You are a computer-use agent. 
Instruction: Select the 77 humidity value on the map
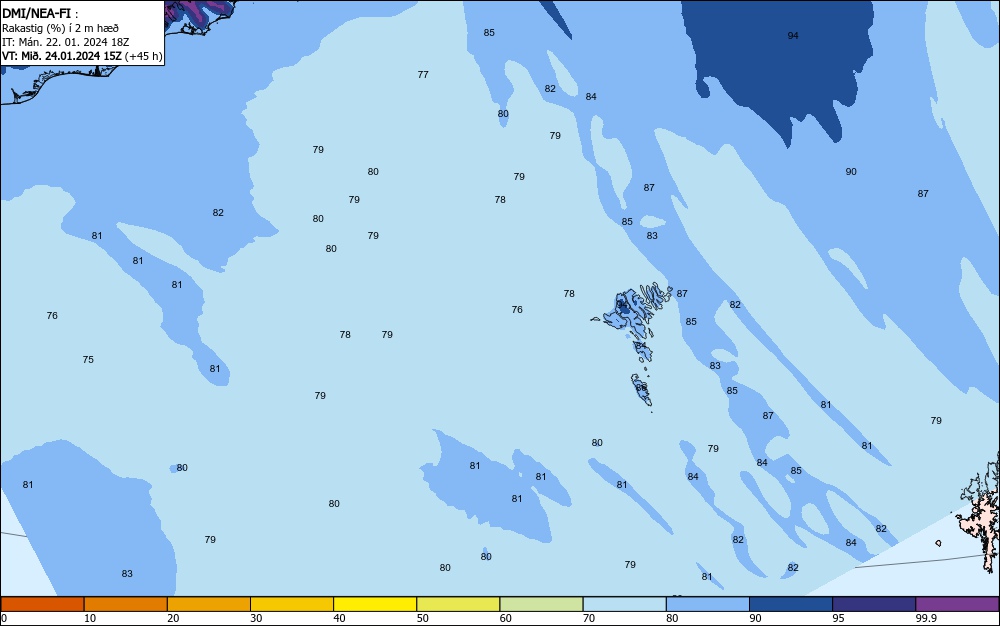[423, 75]
